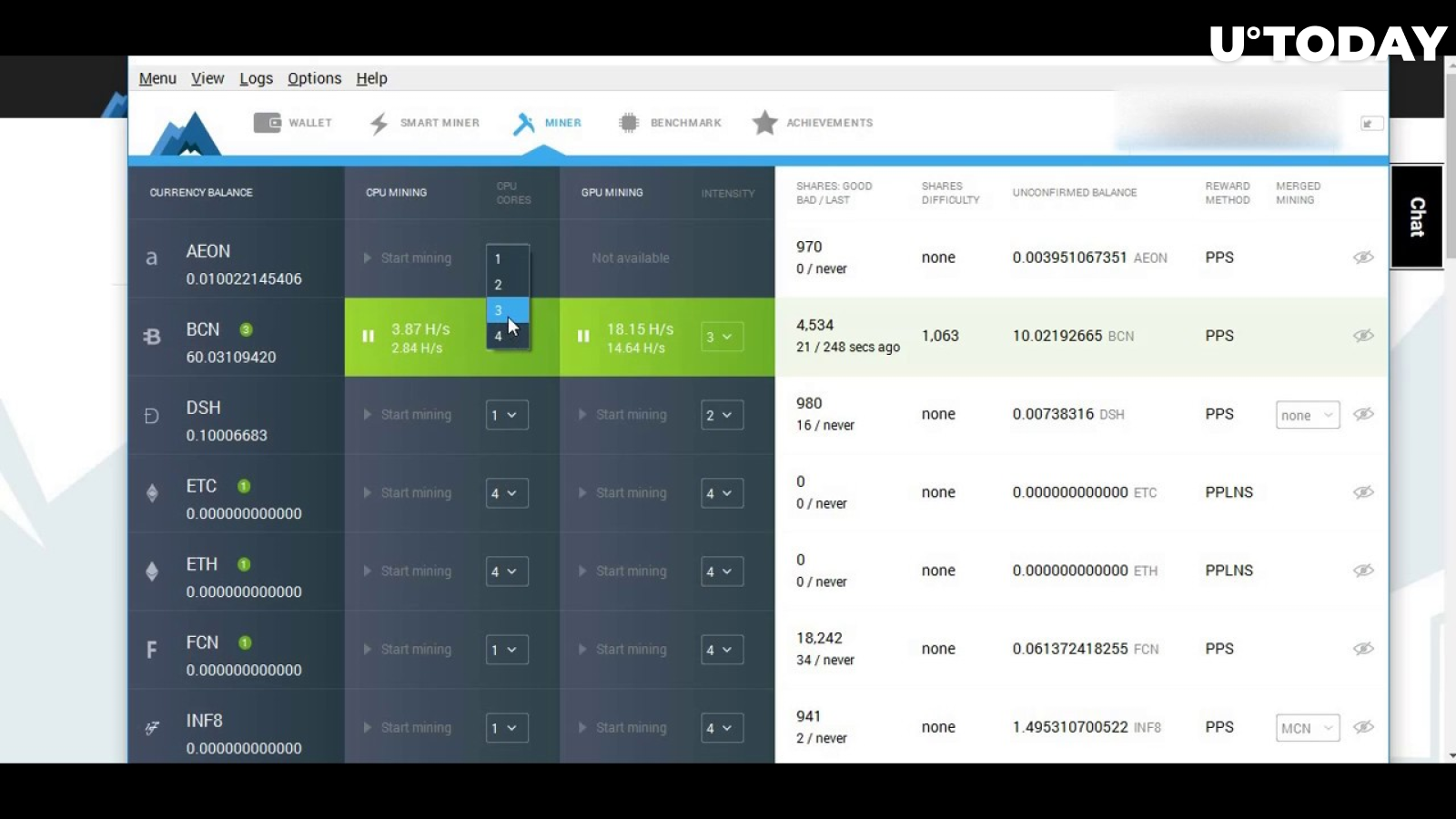Open INF8 GPU intensity dropdown

[722, 728]
